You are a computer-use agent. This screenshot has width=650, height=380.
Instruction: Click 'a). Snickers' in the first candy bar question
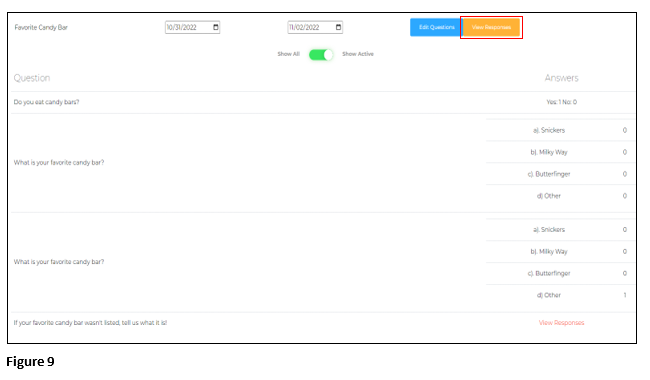click(549, 130)
